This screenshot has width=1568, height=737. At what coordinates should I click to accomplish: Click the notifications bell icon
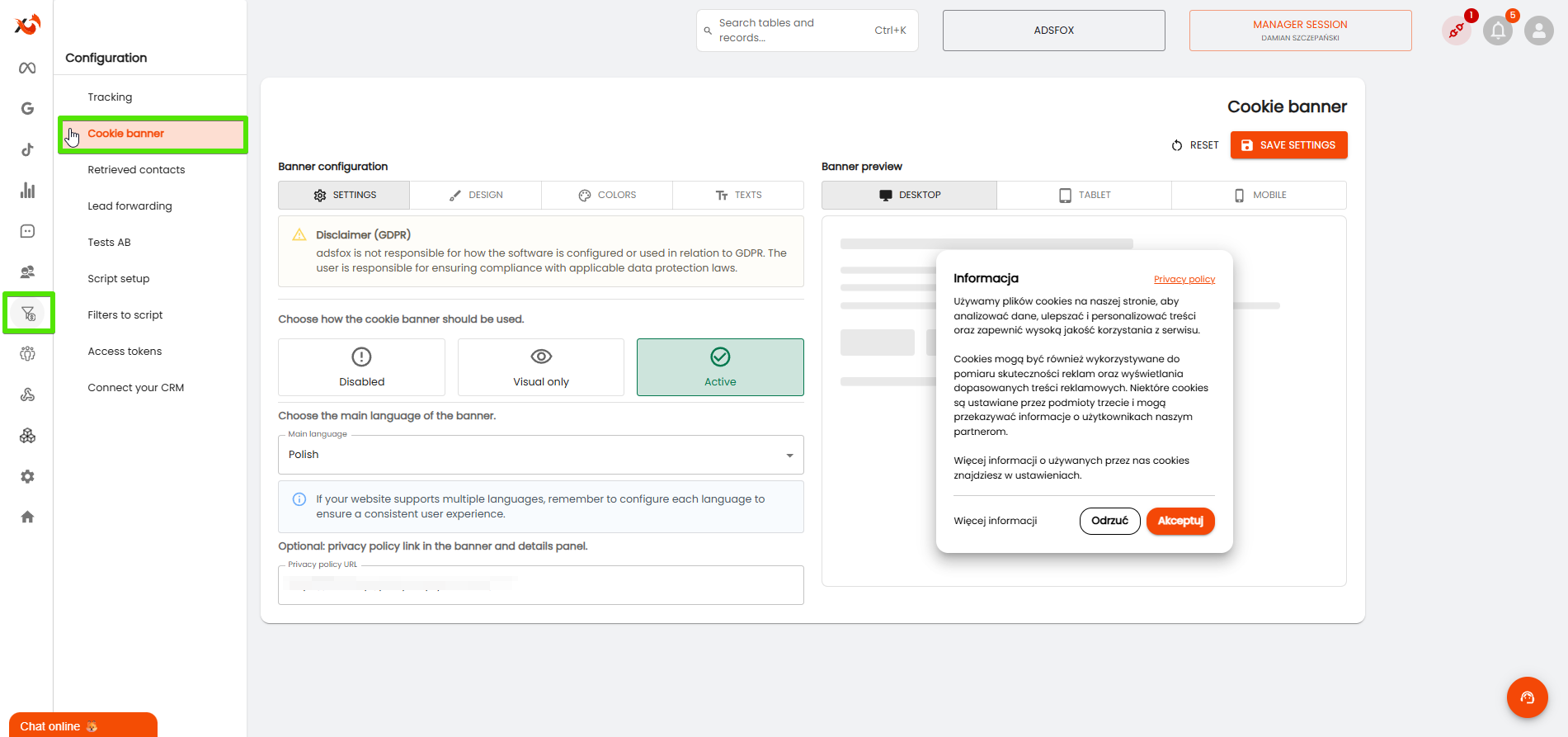1498,31
